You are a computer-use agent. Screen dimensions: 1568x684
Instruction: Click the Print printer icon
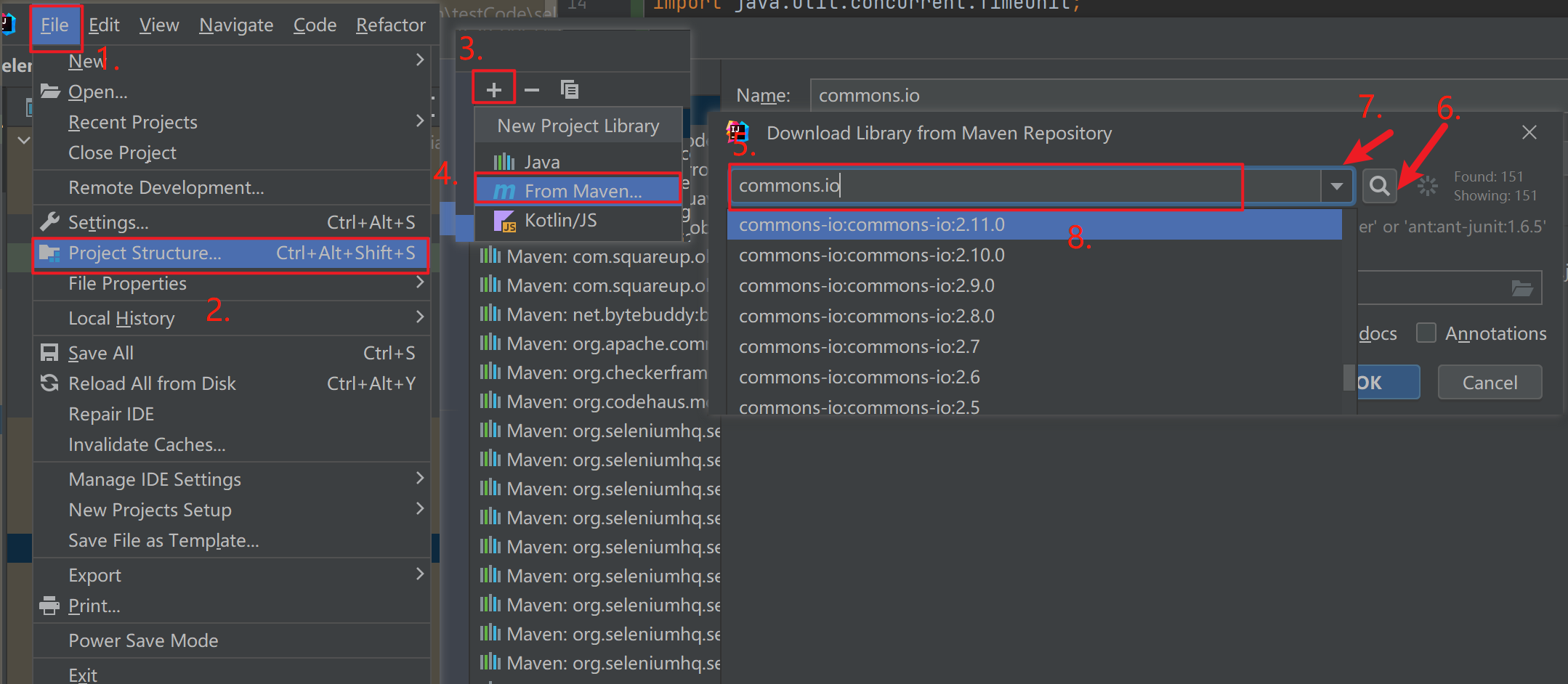[49, 605]
